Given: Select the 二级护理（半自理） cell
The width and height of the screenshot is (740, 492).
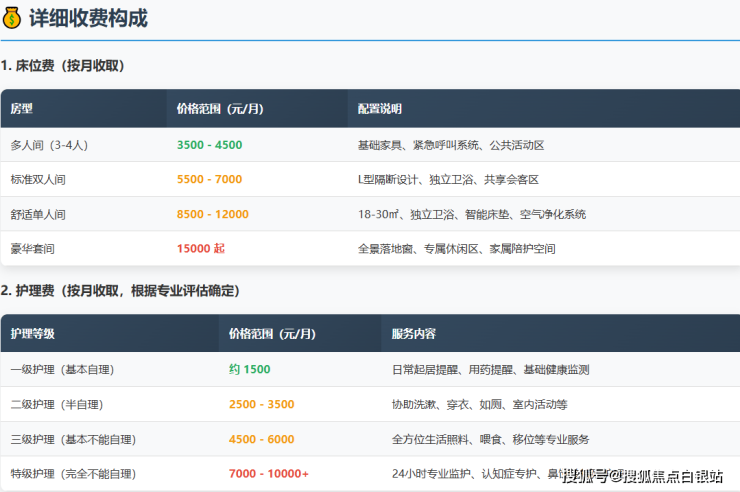Looking at the screenshot, I should pos(57,405).
